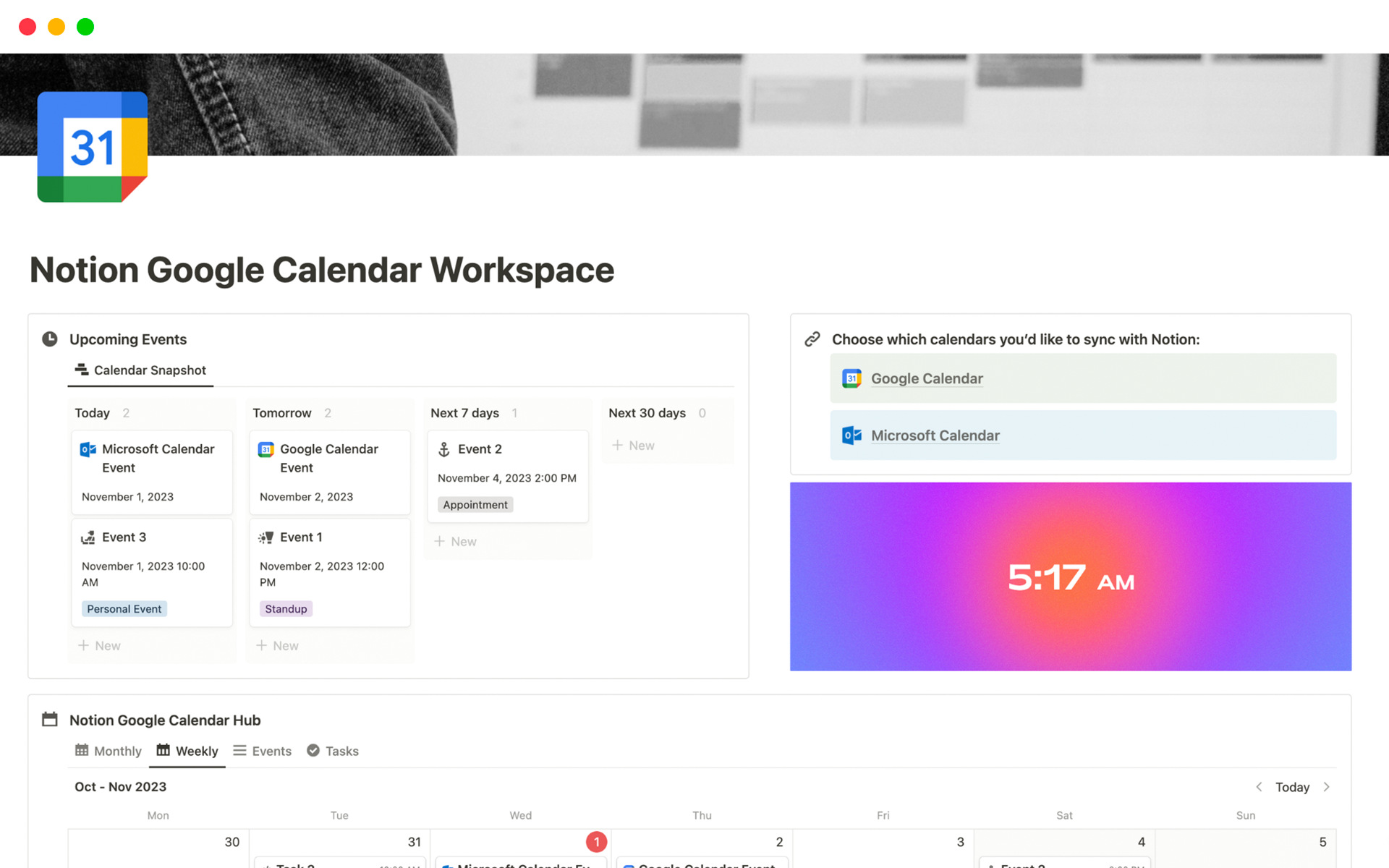1389x868 pixels.
Task: Click the calendar icon next to Notion Google Calendar Hub
Action: [x=49, y=718]
